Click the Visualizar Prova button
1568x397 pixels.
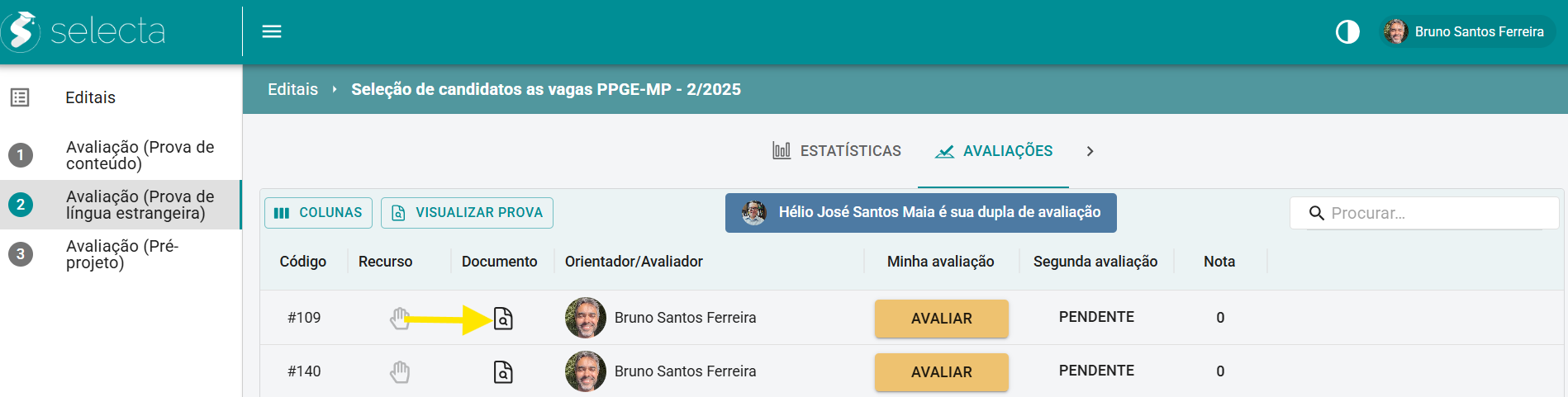[x=467, y=213]
